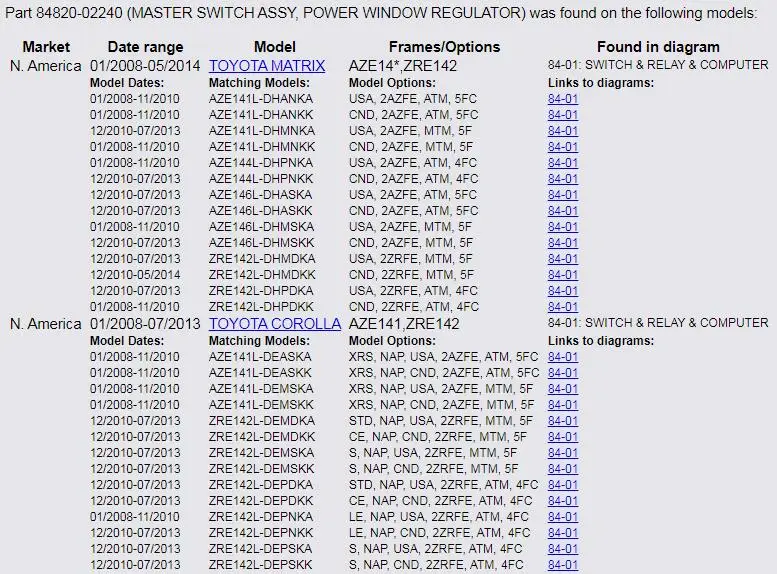The width and height of the screenshot is (777, 574).
Task: Click 84-01 link for ZRE142L-DEMSKK
Action: pos(563,469)
